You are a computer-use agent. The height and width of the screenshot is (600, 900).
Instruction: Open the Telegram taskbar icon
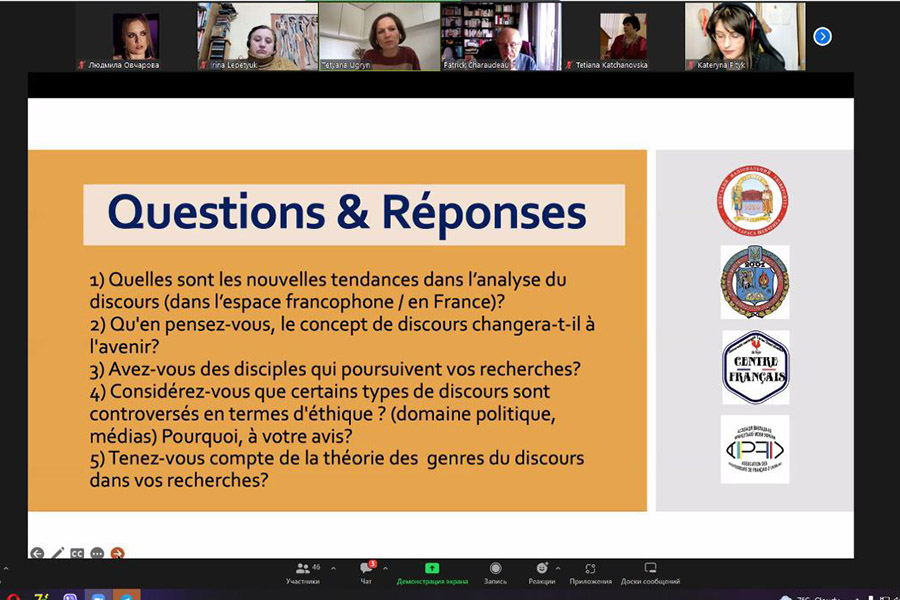tap(126, 597)
